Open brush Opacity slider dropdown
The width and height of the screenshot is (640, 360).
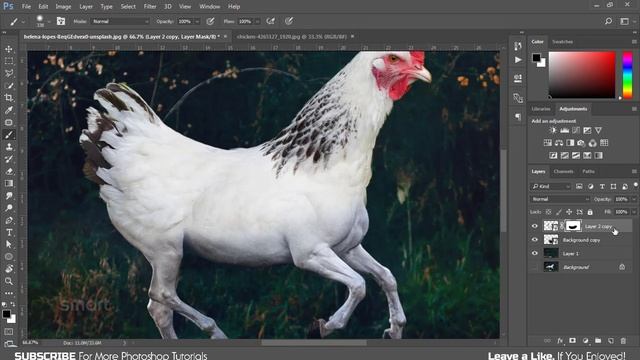(x=197, y=22)
